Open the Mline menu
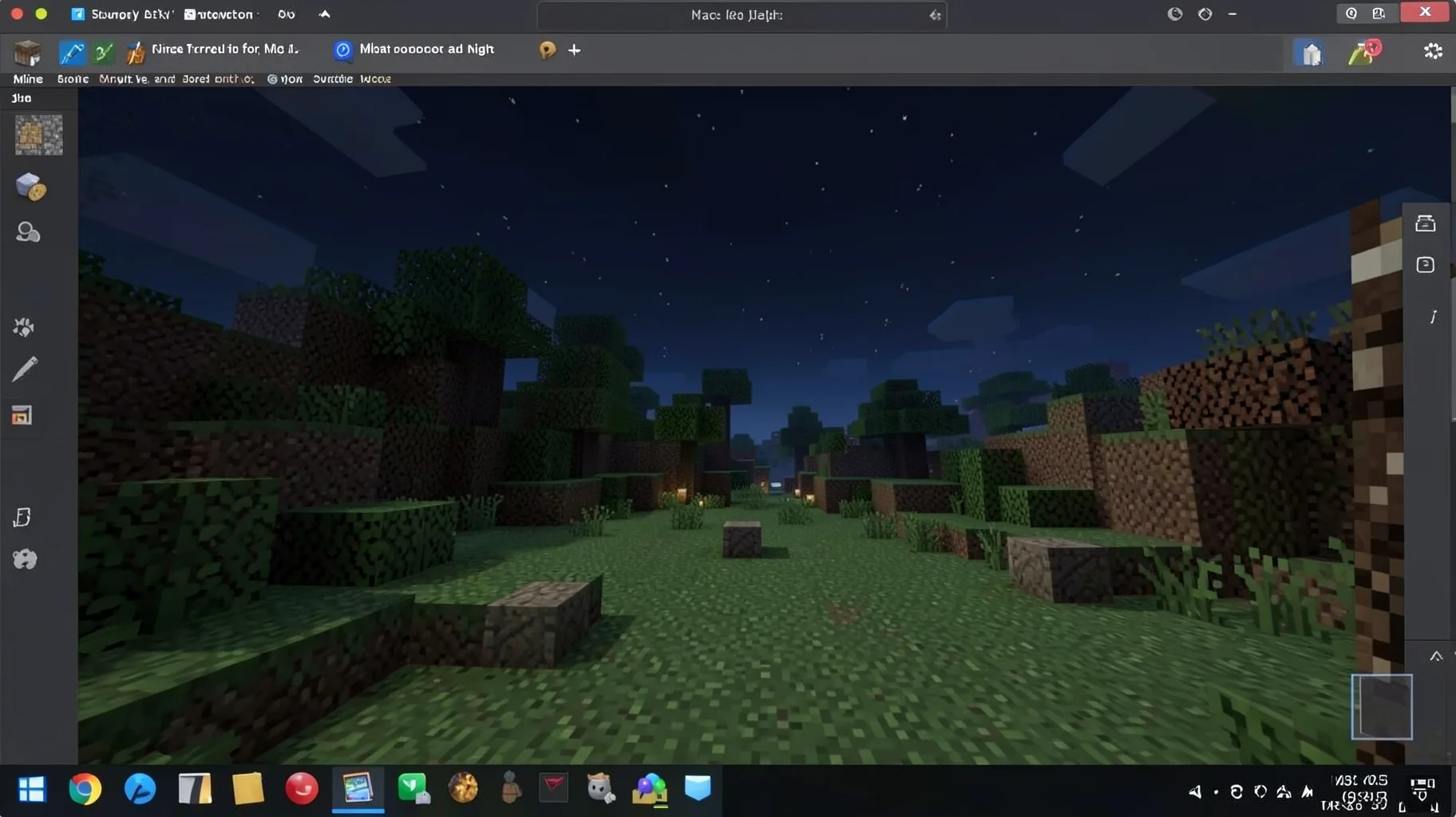Viewport: 1456px width, 817px height. point(28,79)
